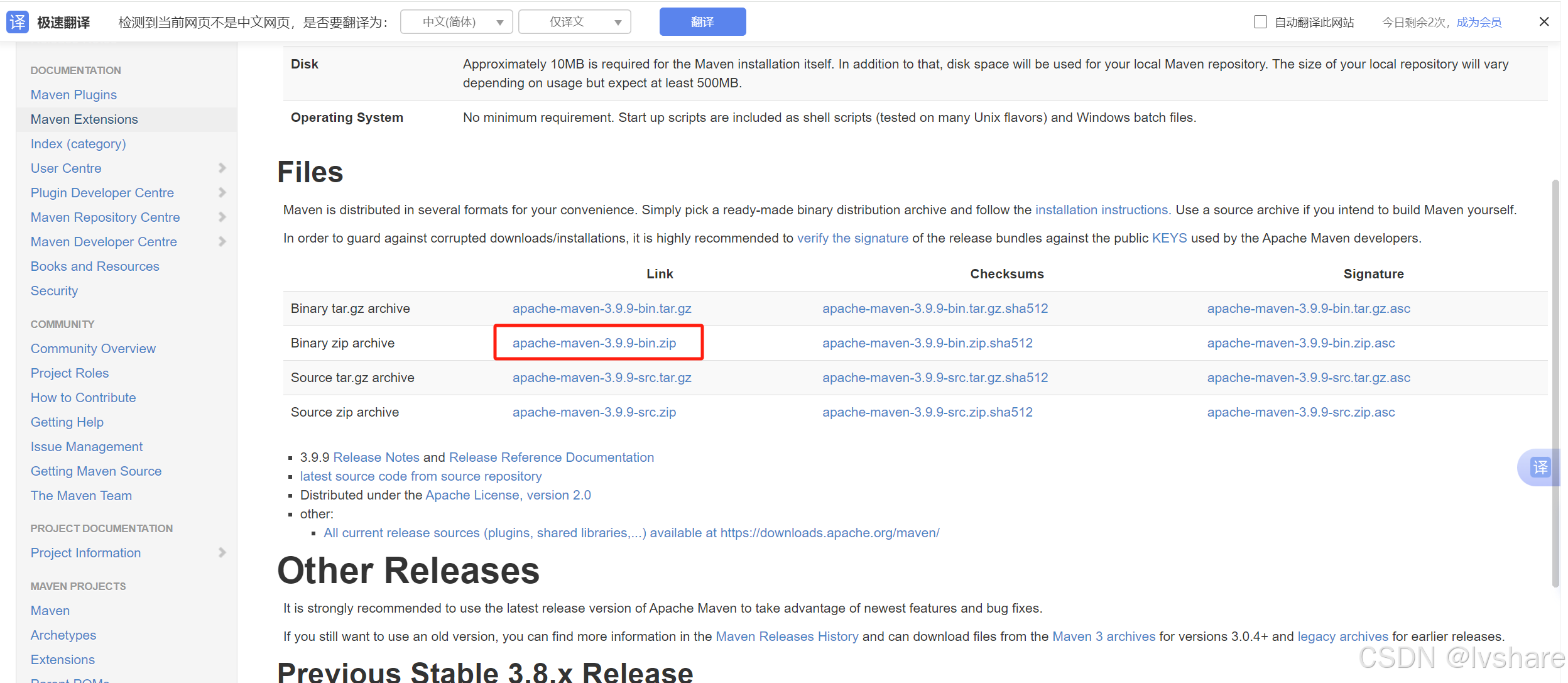Click the translator logo icon in the top bar
Viewport: 1568px width, 683px height.
(18, 22)
